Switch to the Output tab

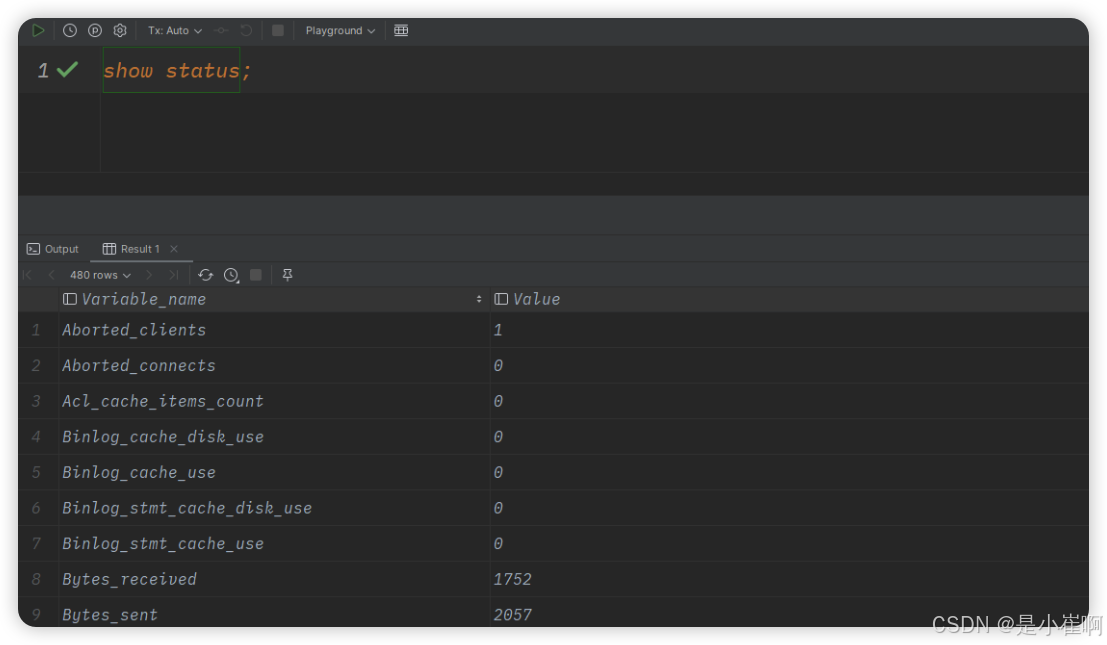(x=53, y=249)
